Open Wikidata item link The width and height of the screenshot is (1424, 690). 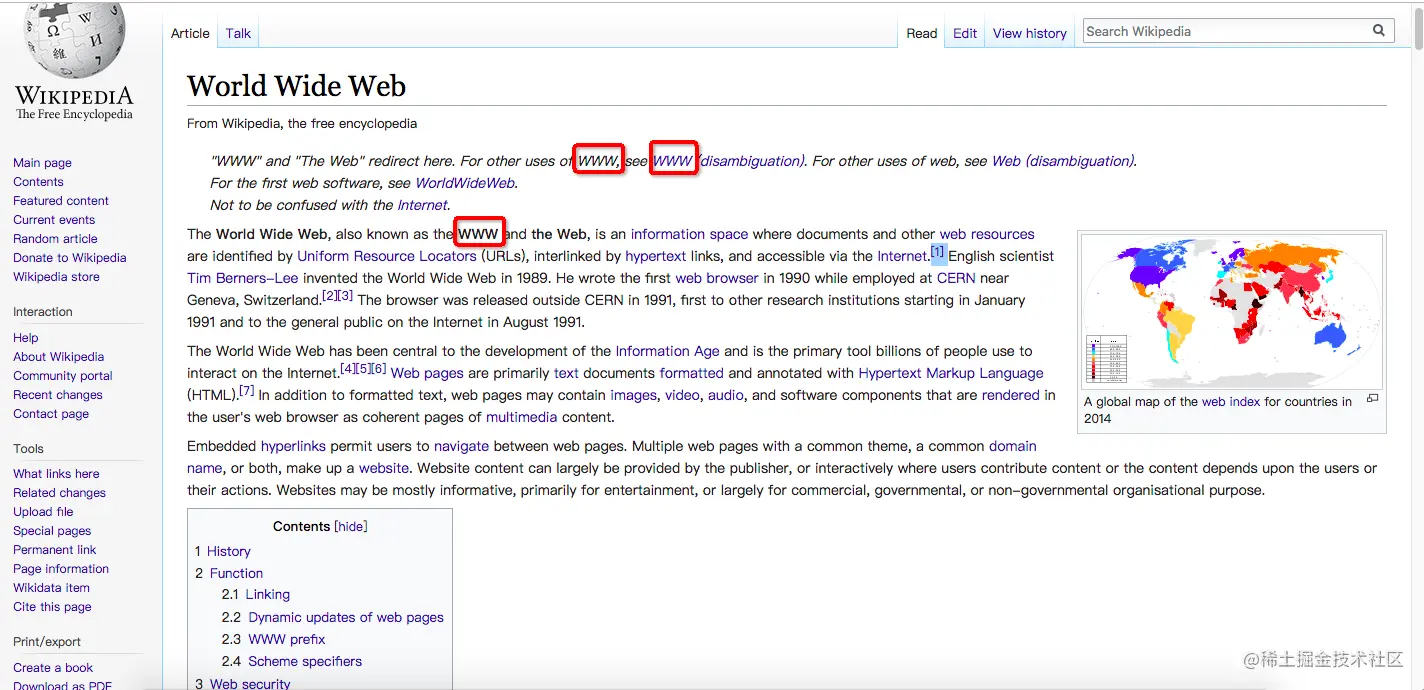[51, 588]
